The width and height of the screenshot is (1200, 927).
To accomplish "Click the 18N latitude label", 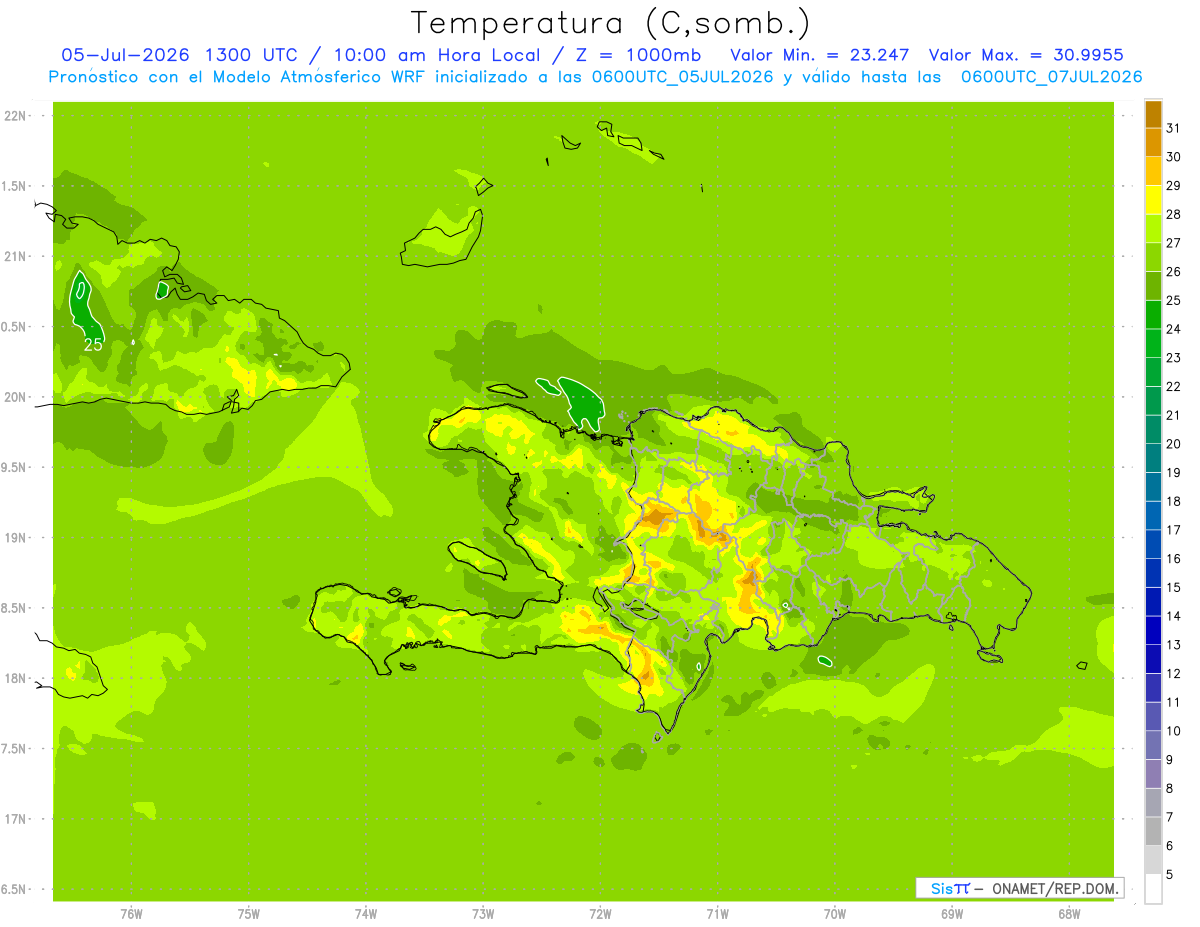I will click(16, 679).
